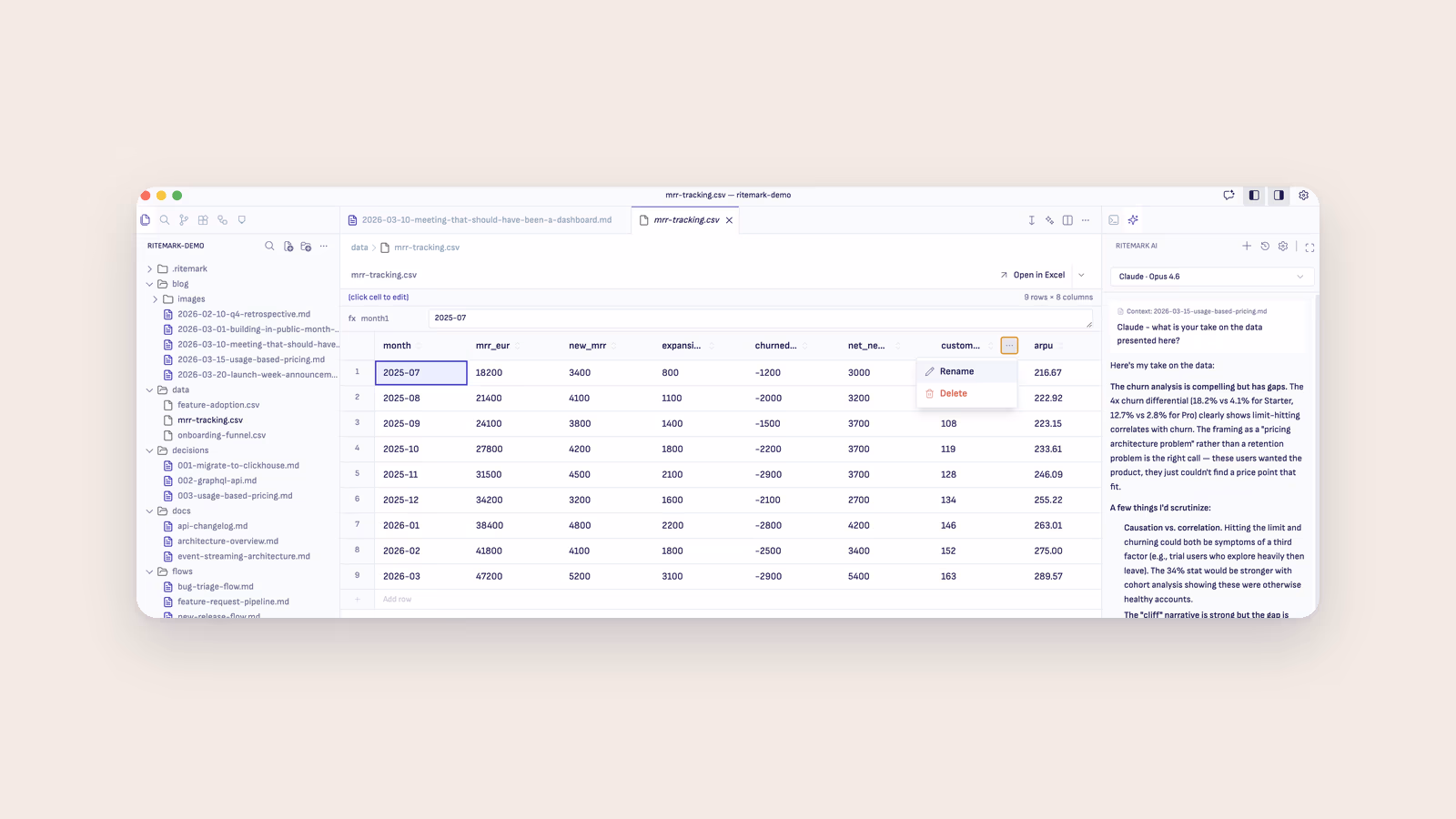Click the text cursor icon in editor toolbar

pyautogui.click(x=1031, y=220)
